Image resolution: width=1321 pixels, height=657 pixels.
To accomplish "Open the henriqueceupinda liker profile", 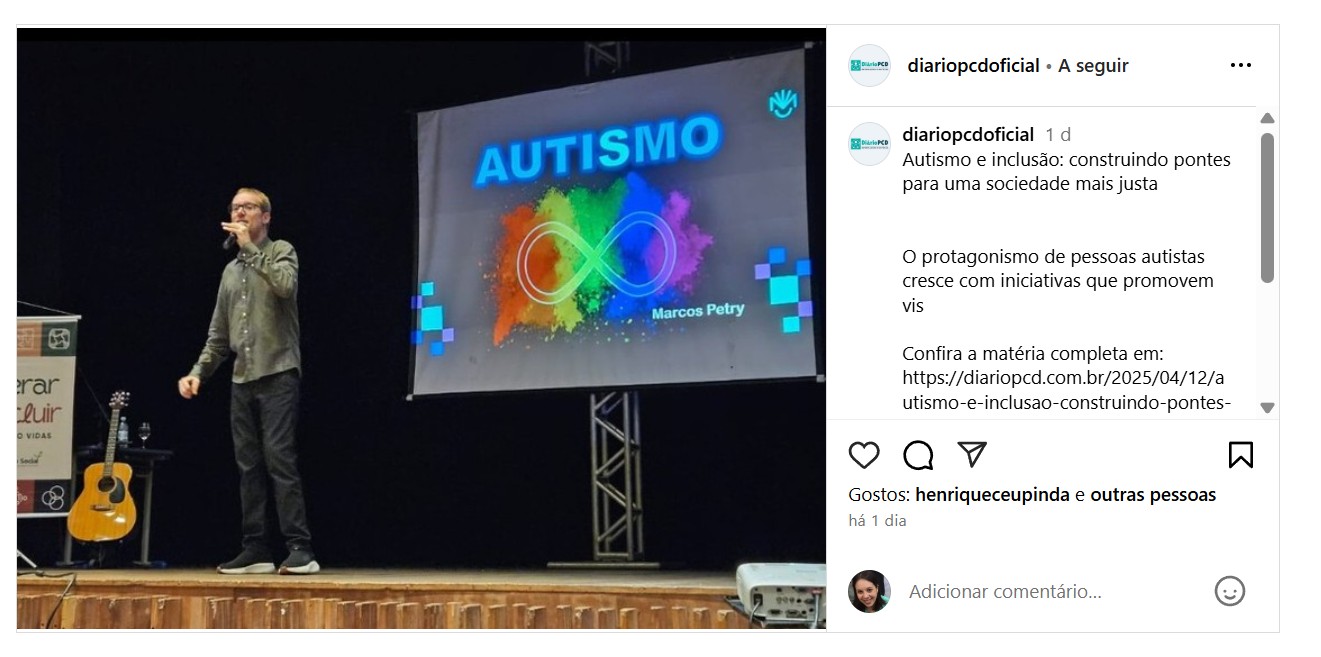I will point(992,495).
